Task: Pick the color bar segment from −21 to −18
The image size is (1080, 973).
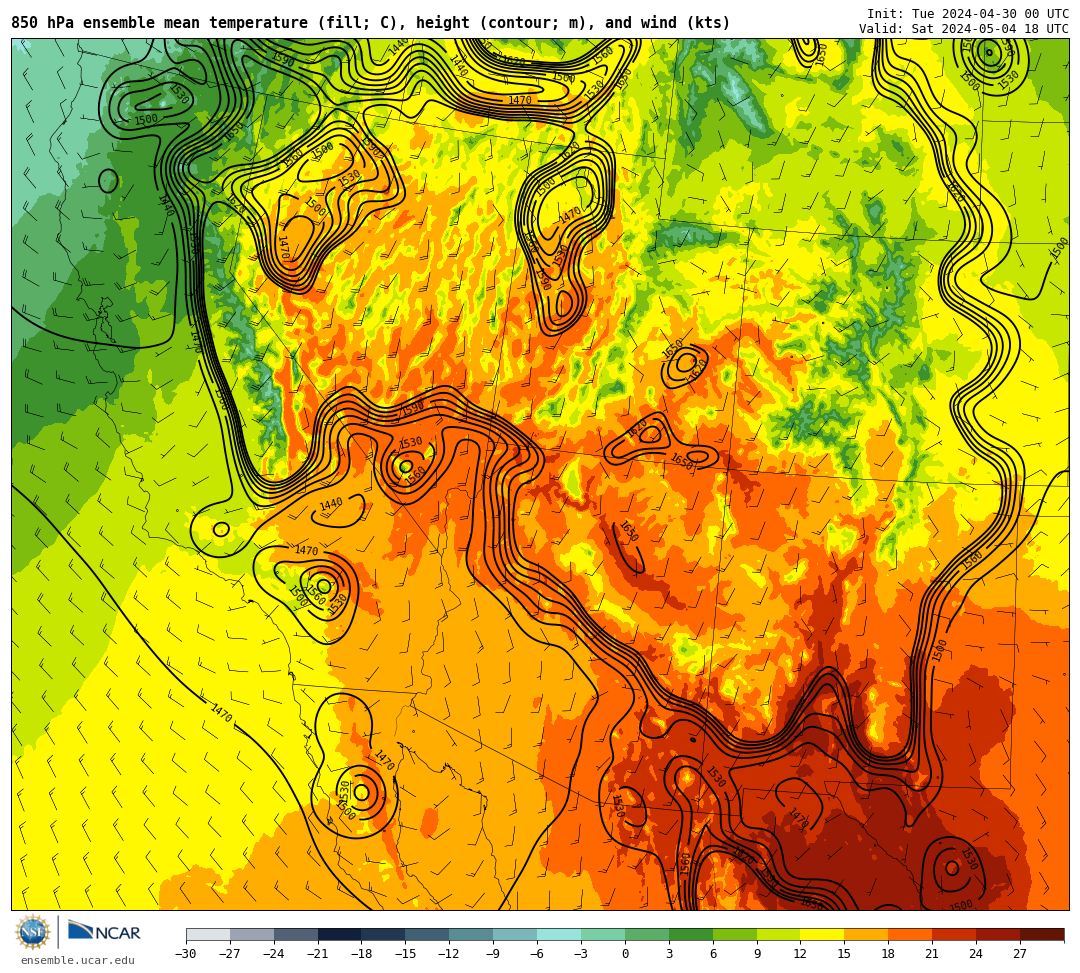Action: [340, 934]
